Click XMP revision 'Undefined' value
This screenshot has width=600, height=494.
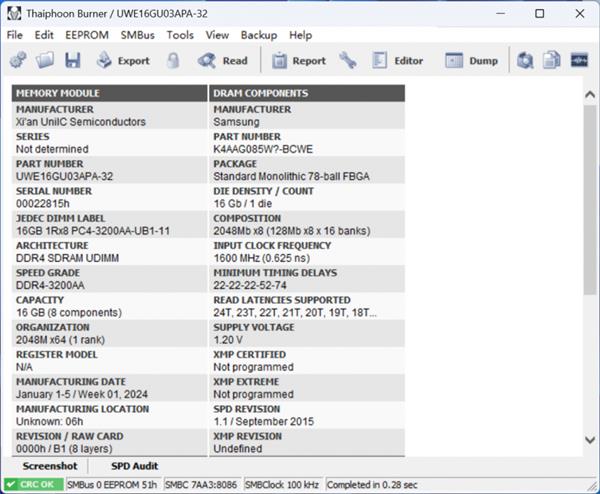tap(238, 448)
